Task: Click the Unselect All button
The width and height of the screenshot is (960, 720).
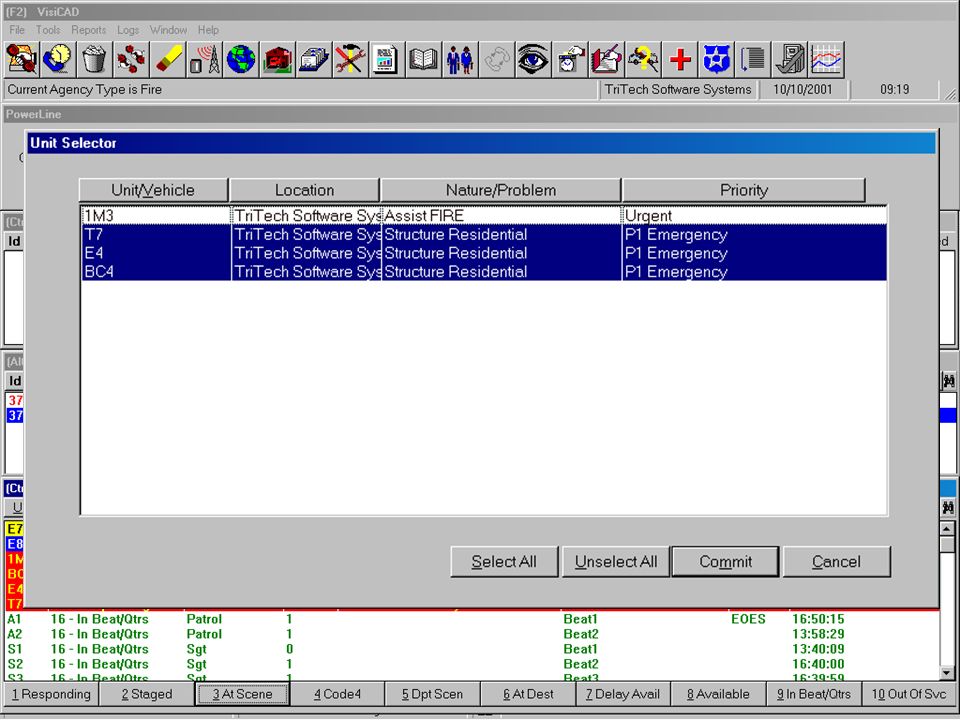Action: coord(615,561)
